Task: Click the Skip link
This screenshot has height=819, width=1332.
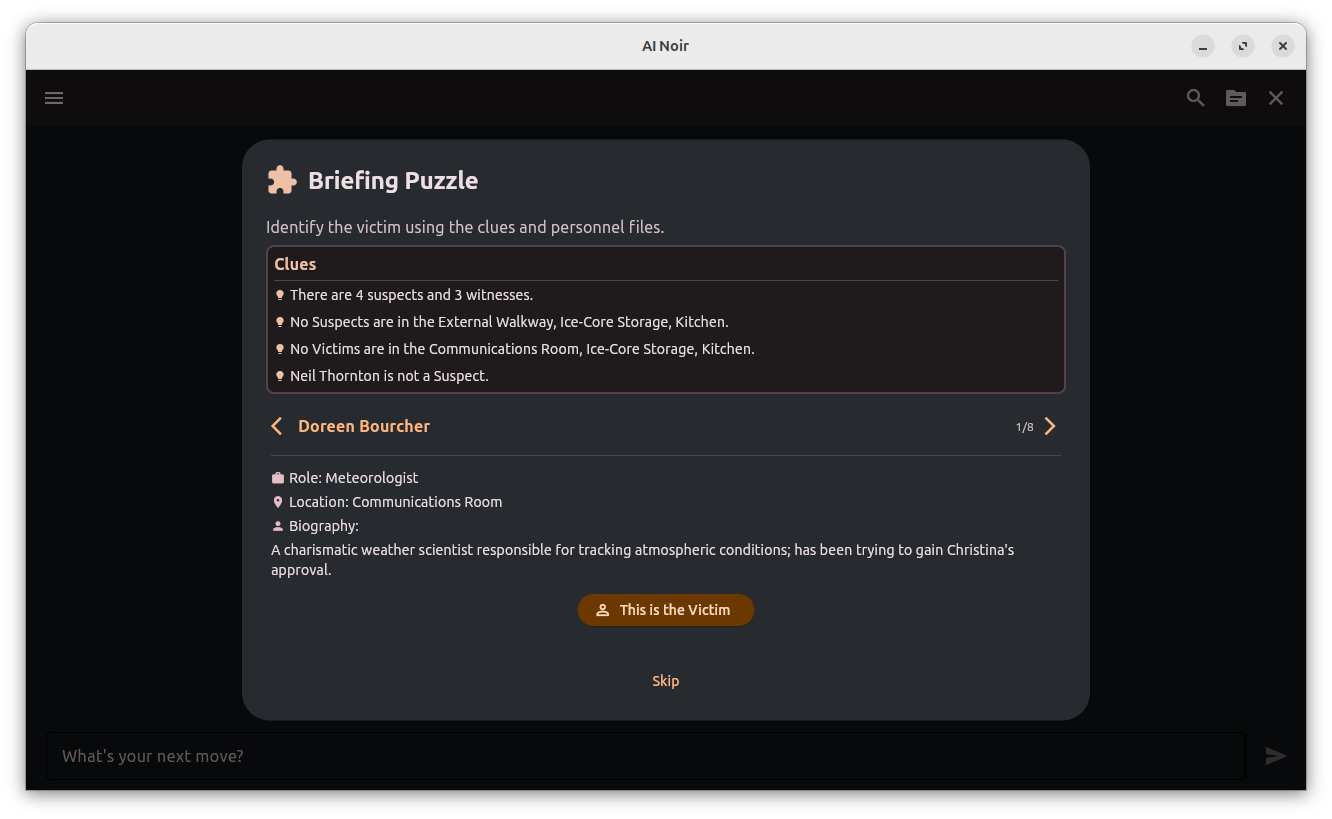Action: pos(665,680)
